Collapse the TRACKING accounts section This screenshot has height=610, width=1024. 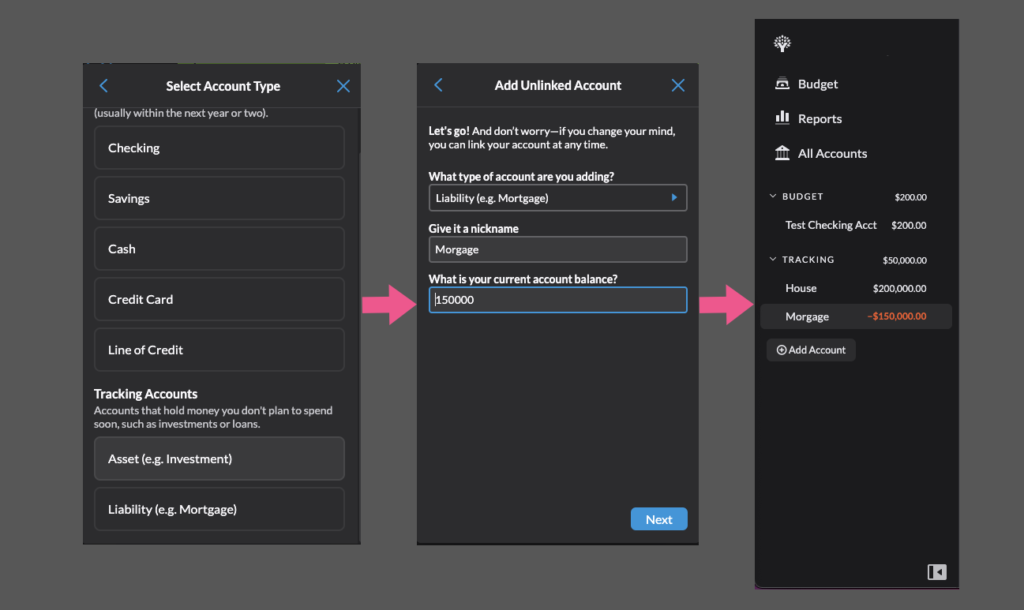click(772, 260)
